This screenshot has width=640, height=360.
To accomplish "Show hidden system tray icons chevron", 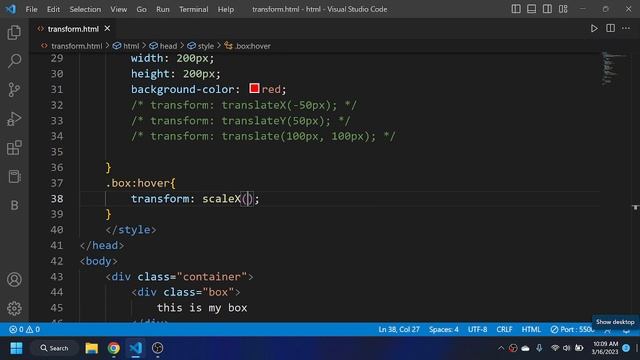I will tap(501, 348).
